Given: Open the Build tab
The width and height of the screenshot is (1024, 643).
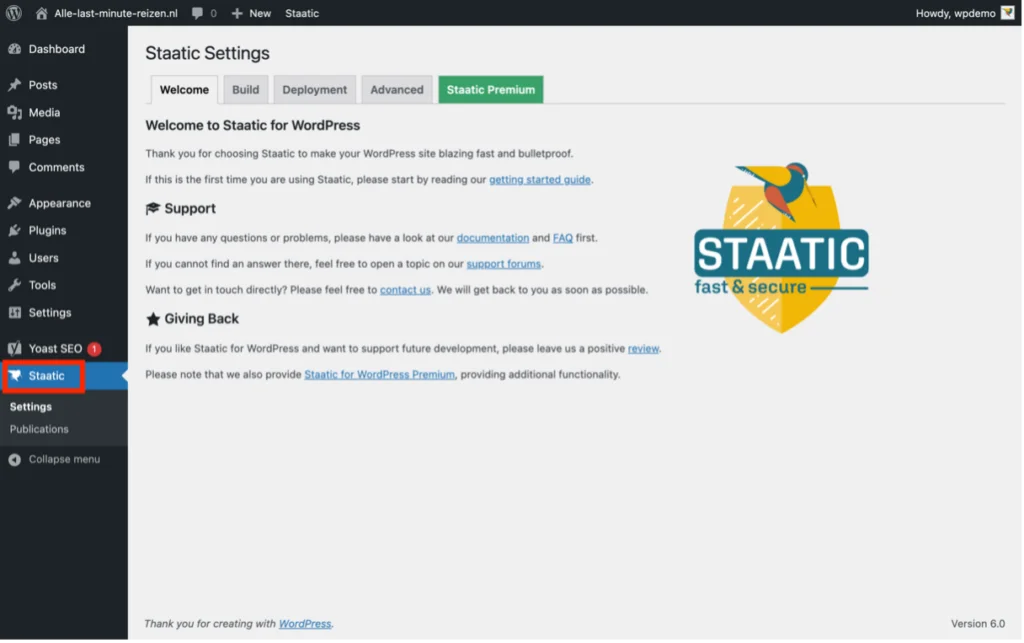Looking at the screenshot, I should [x=246, y=89].
